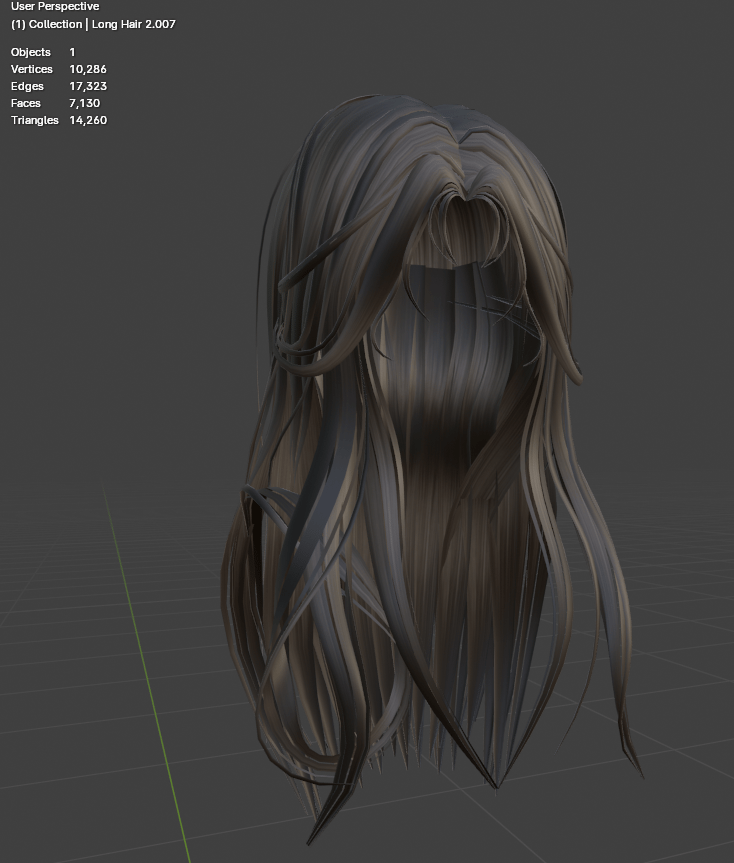734x863 pixels.
Task: Click the lowest pointed hair strand tip
Action: click(310, 841)
